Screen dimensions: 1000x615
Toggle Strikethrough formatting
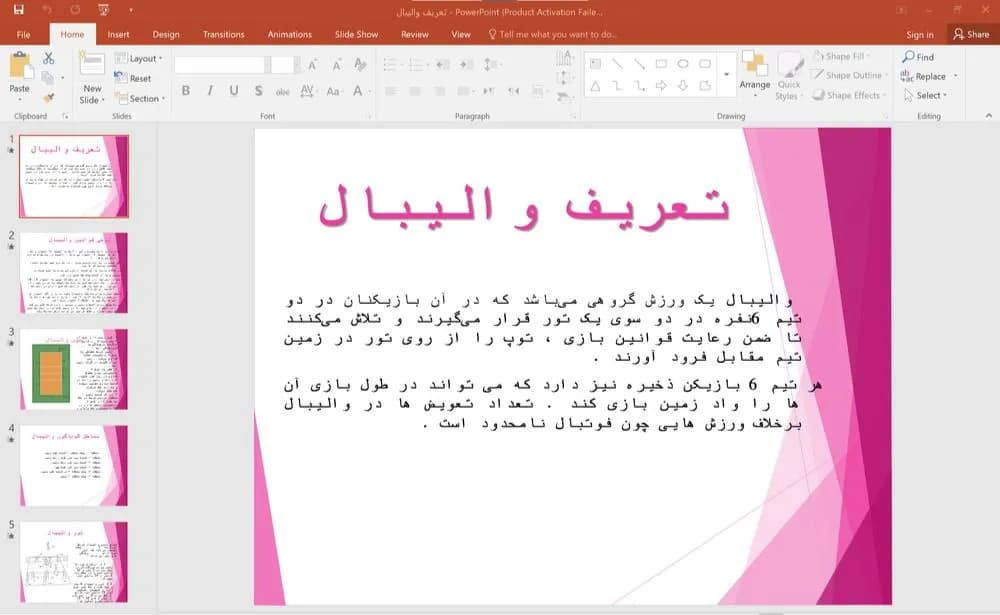[x=283, y=92]
